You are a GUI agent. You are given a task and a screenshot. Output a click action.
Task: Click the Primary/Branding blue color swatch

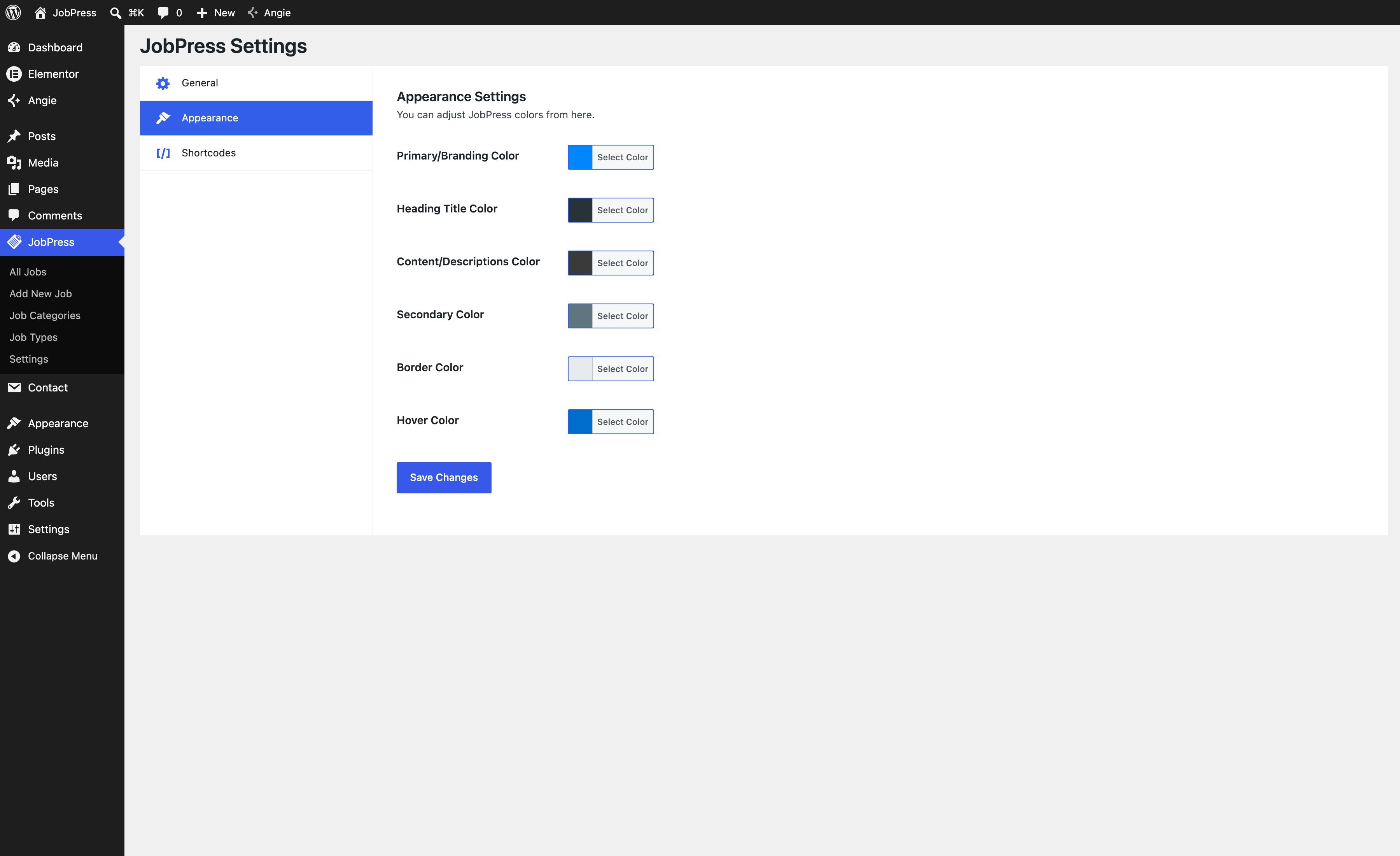(x=580, y=158)
